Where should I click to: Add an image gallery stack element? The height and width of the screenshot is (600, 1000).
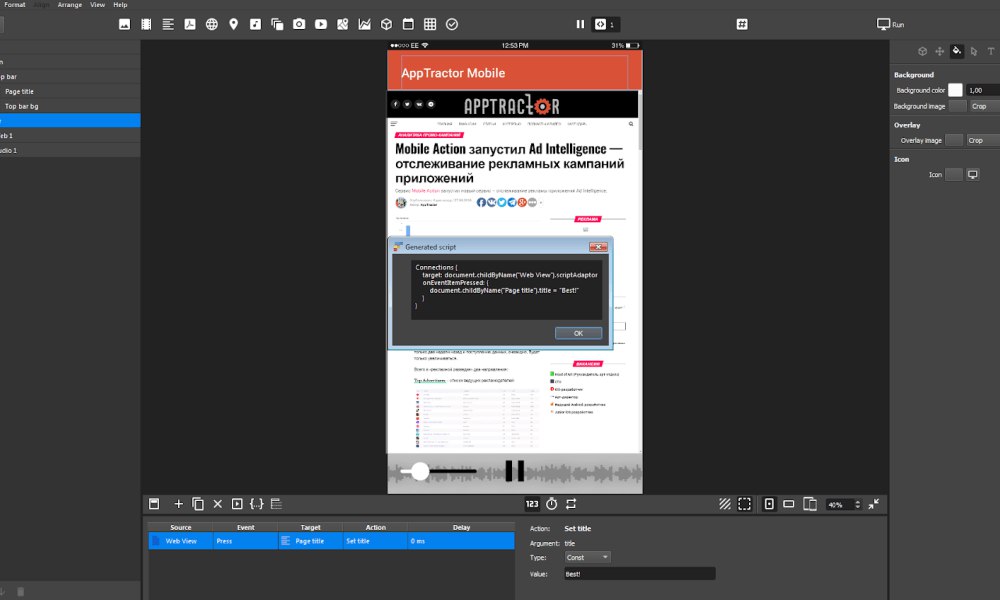pos(277,24)
